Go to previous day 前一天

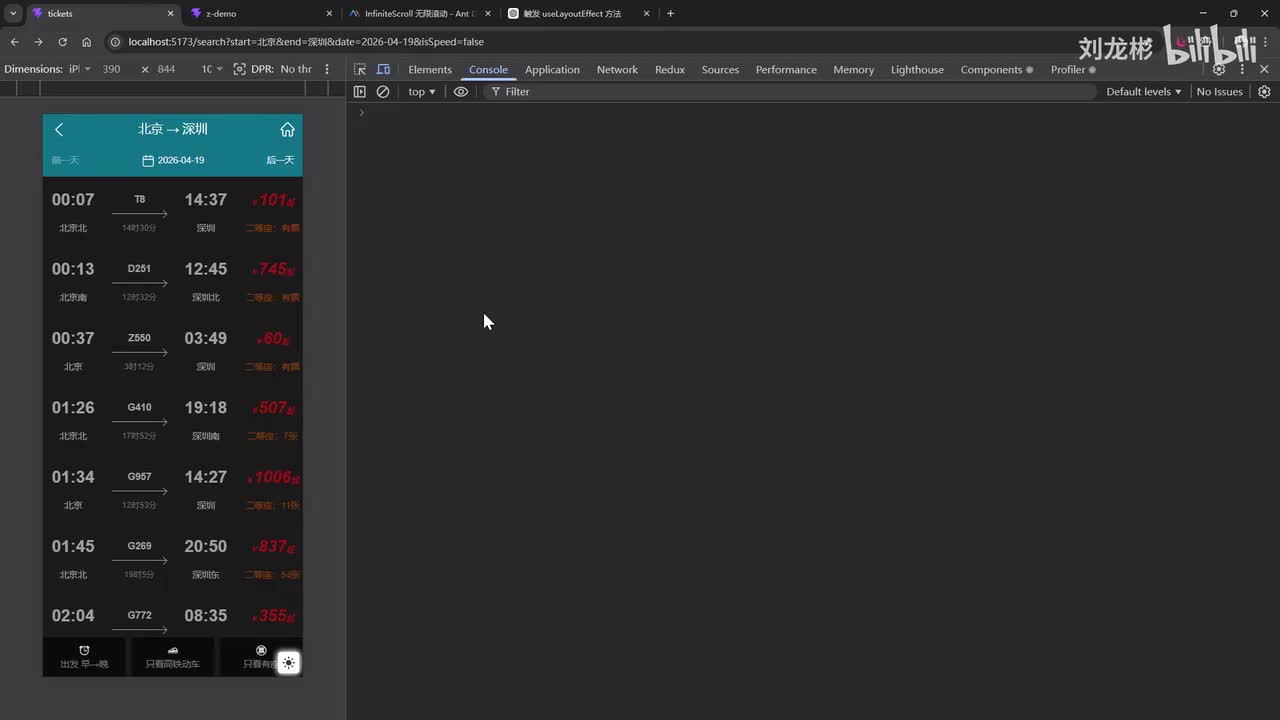pos(65,160)
